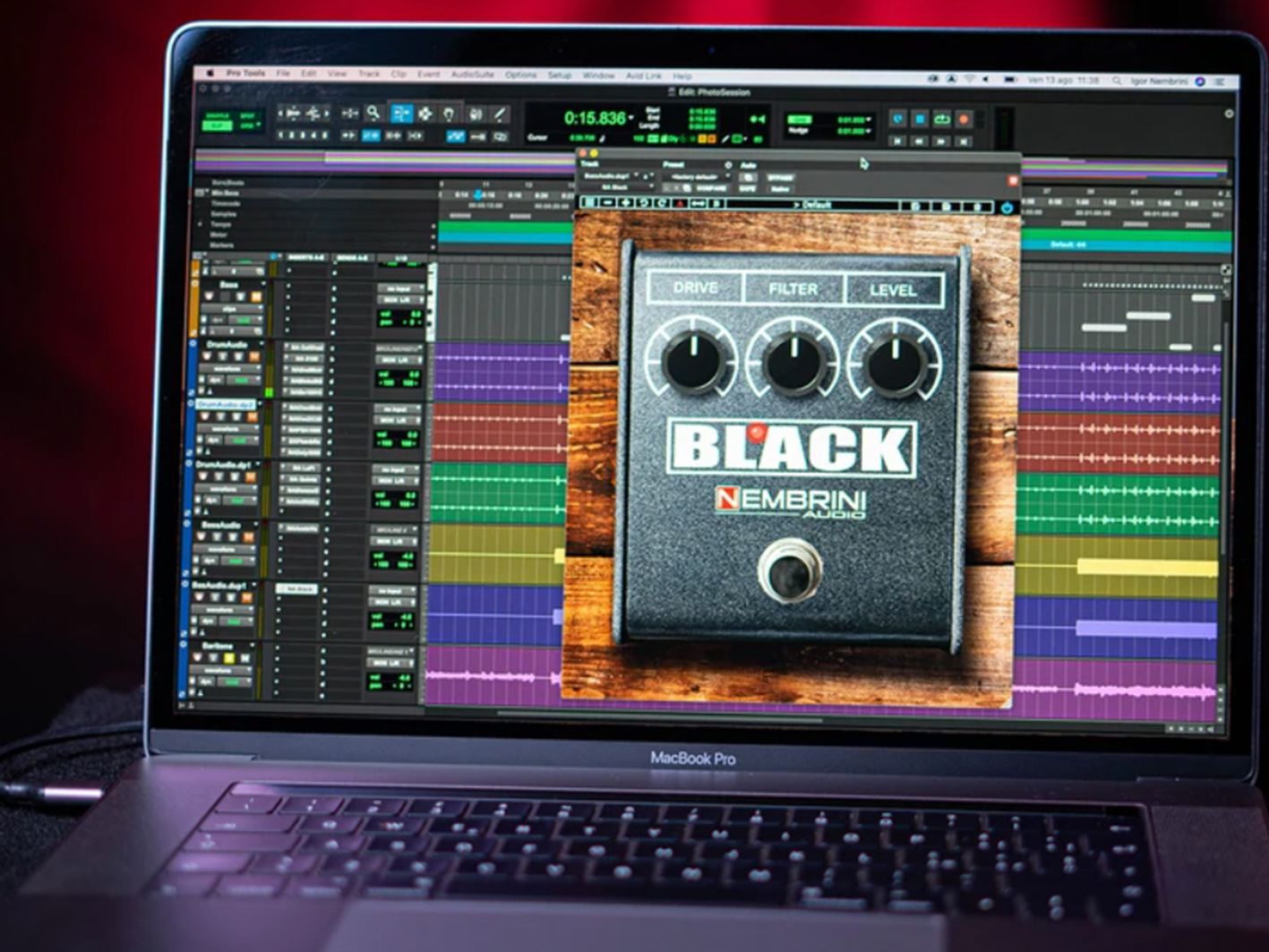The height and width of the screenshot is (952, 1269).
Task: Click the main counter time display
Action: [595, 118]
